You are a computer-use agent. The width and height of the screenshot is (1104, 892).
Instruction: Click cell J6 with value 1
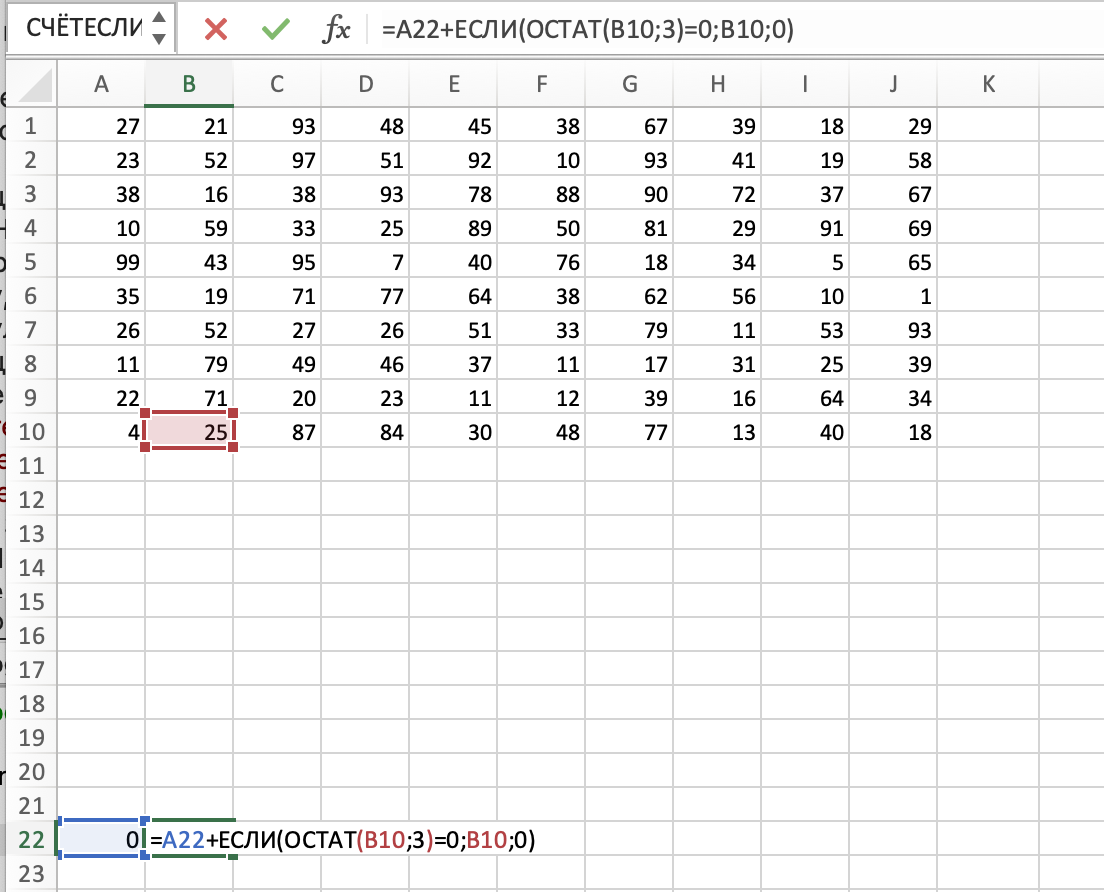[x=893, y=297]
